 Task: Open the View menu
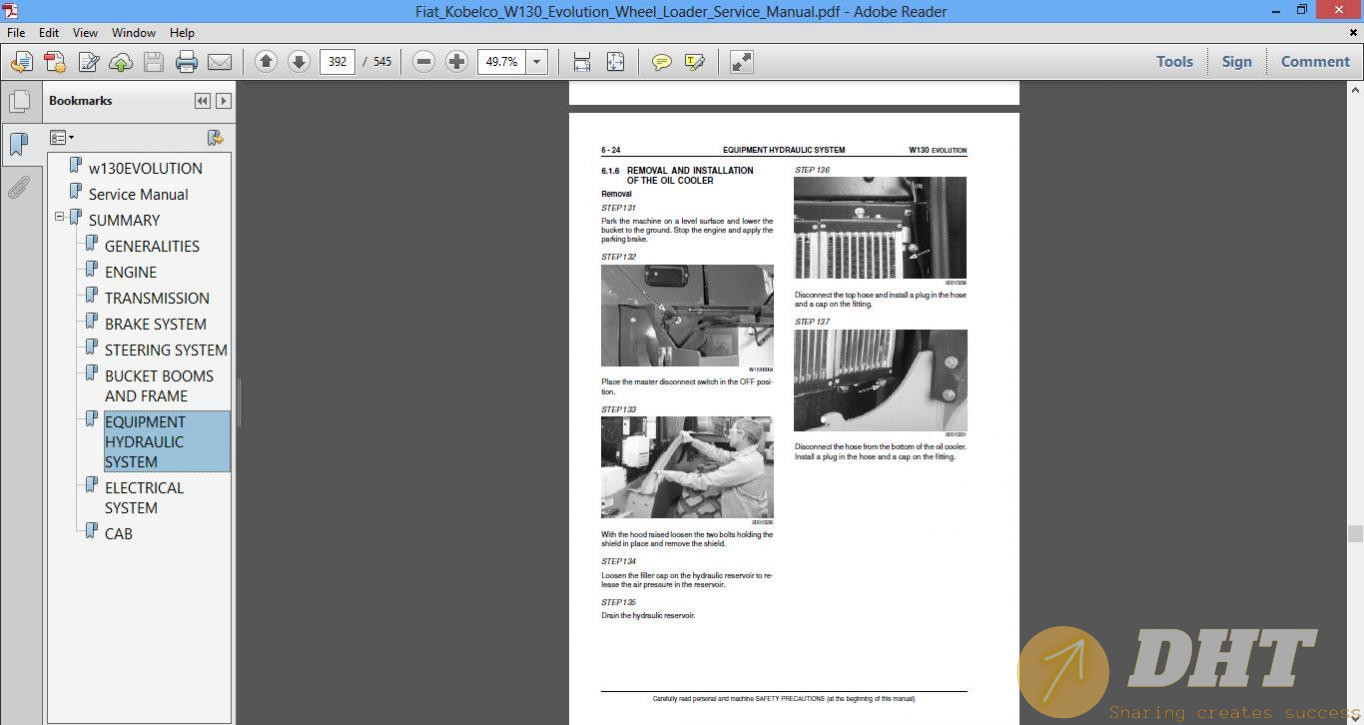tap(85, 33)
